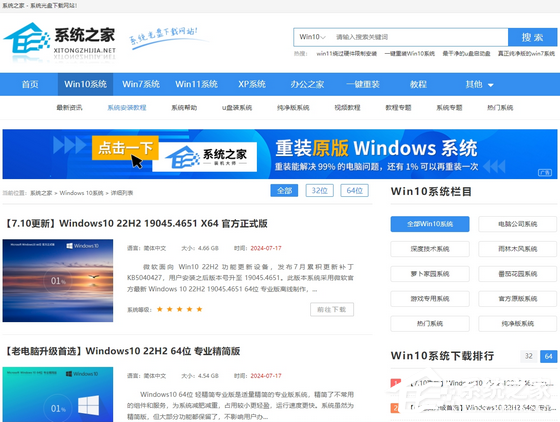The width and height of the screenshot is (560, 422).
Task: Open the 热门系统 sub-navigation link
Action: point(500,107)
